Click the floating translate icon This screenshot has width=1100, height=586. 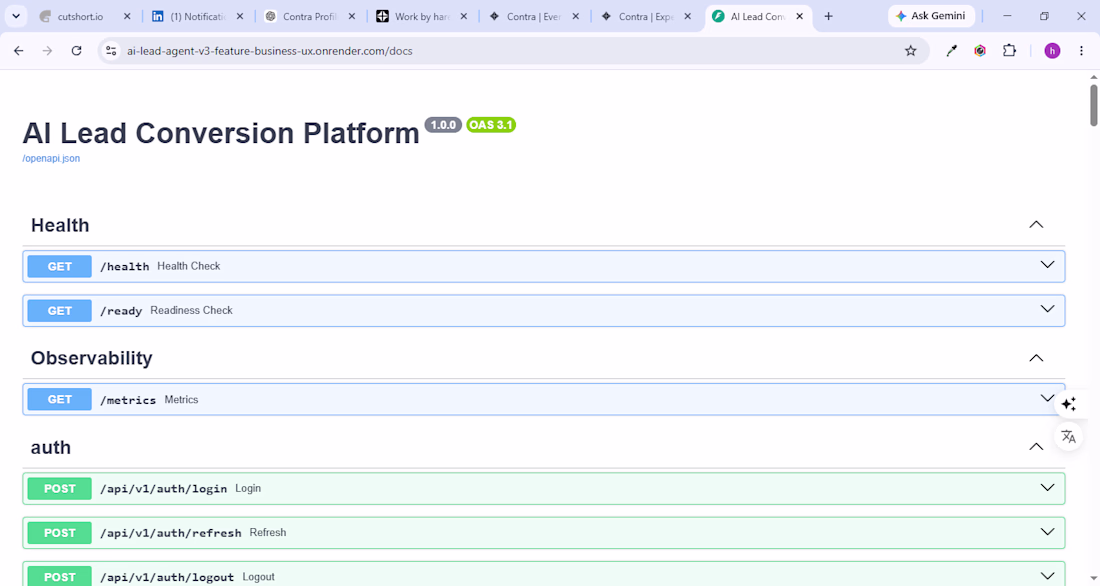tap(1068, 437)
